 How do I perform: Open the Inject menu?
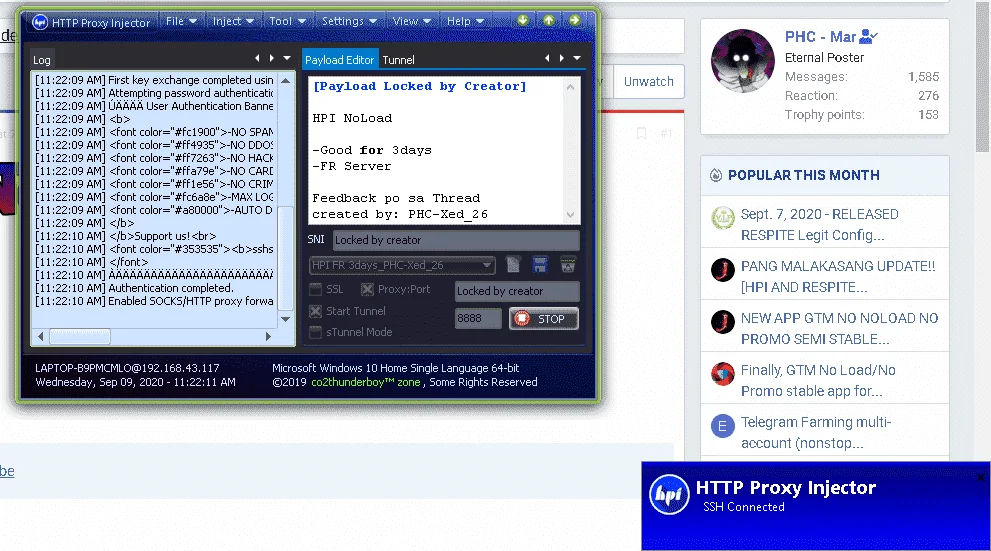[233, 21]
